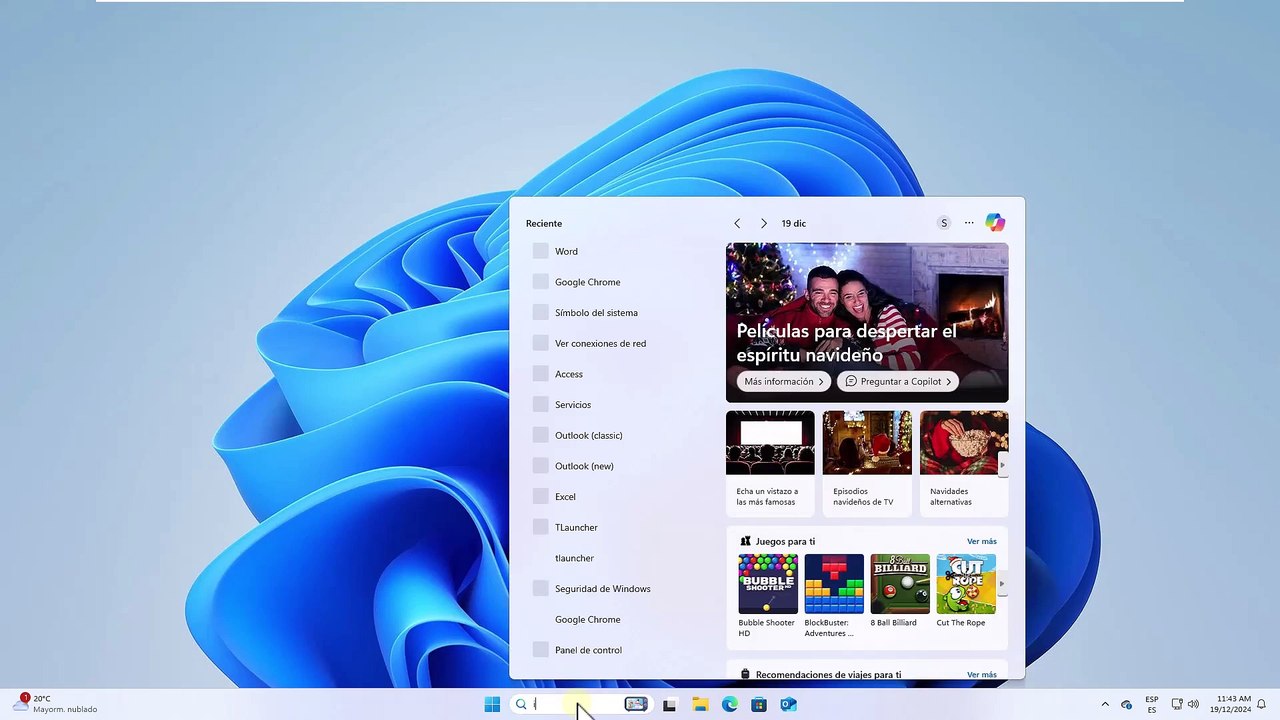Viewport: 1280px width, 720px height.
Task: Click the Panel de control icon placeholder
Action: (x=540, y=650)
